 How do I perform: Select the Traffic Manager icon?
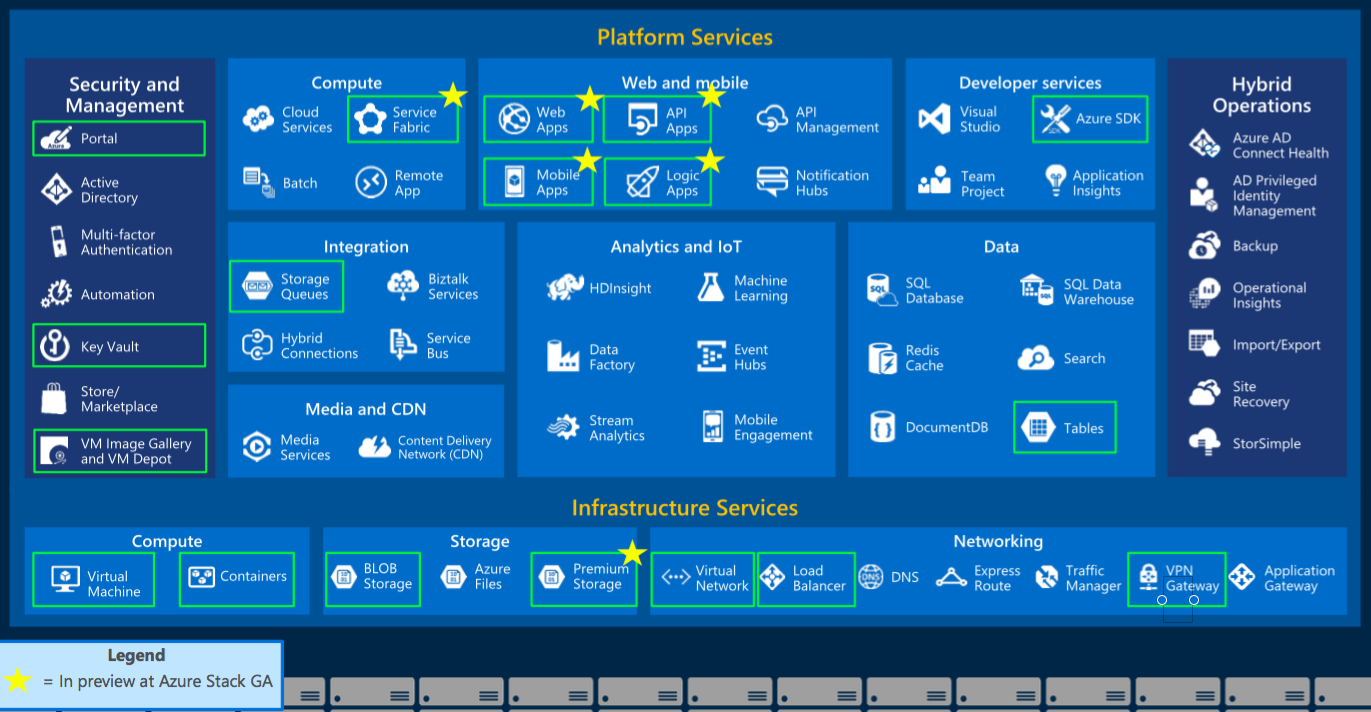coord(1047,578)
